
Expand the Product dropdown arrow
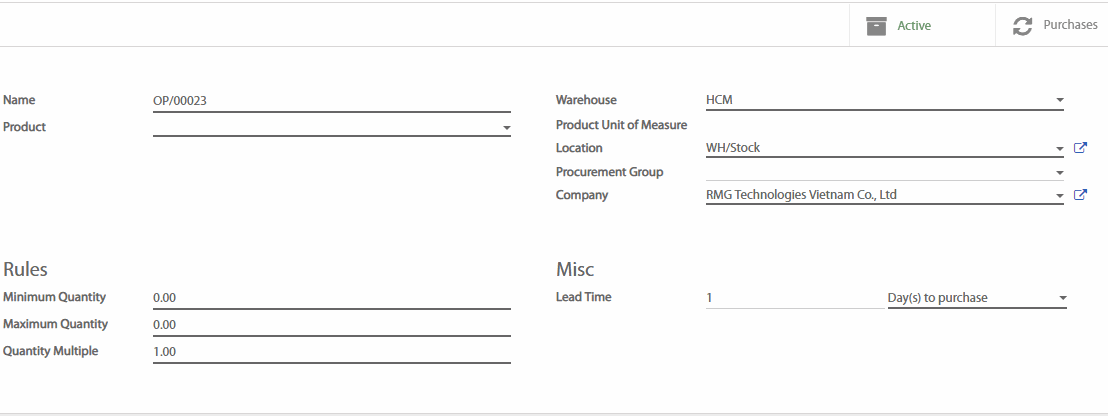pyautogui.click(x=506, y=128)
